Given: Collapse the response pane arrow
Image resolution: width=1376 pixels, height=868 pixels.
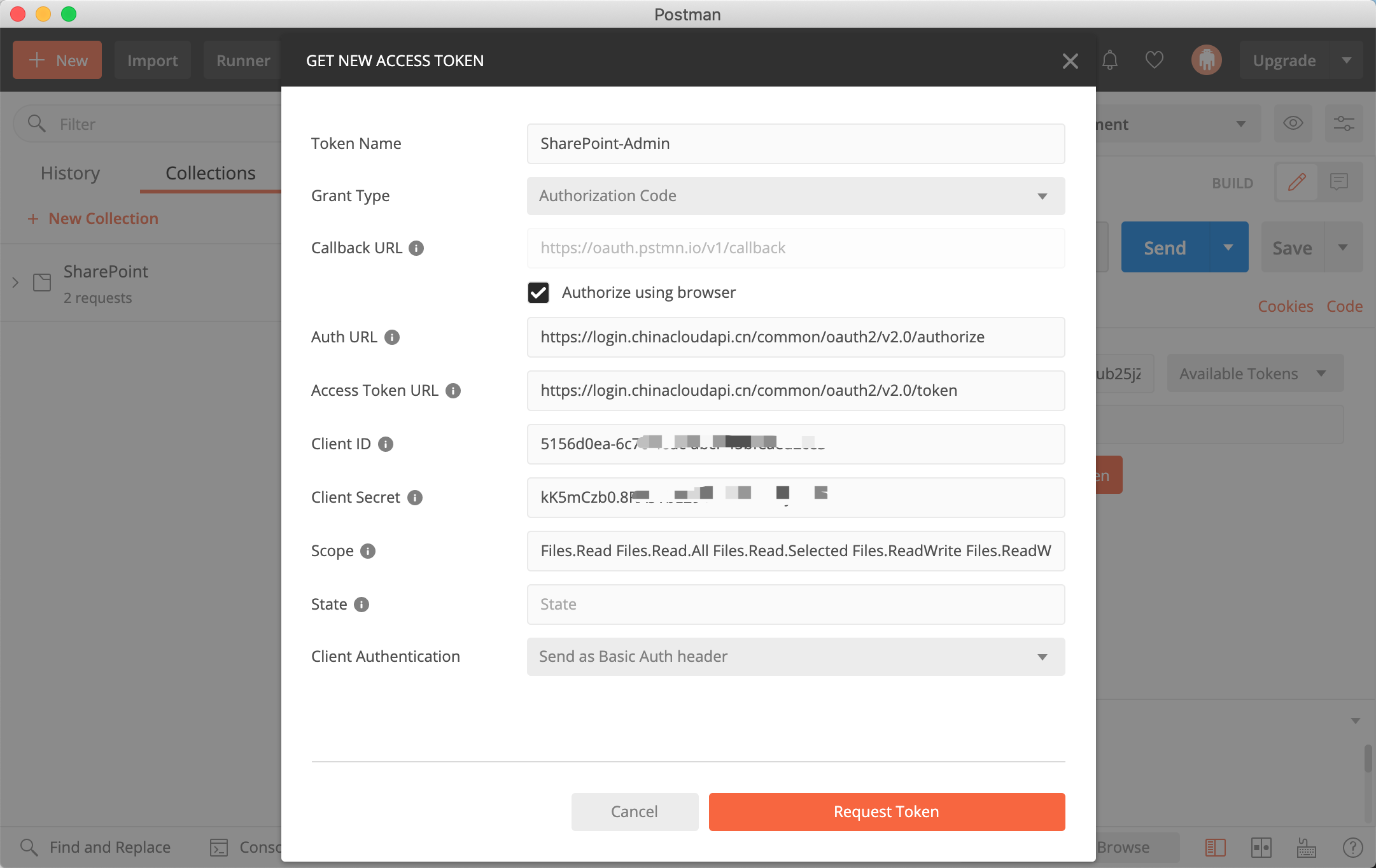Looking at the screenshot, I should [1356, 721].
